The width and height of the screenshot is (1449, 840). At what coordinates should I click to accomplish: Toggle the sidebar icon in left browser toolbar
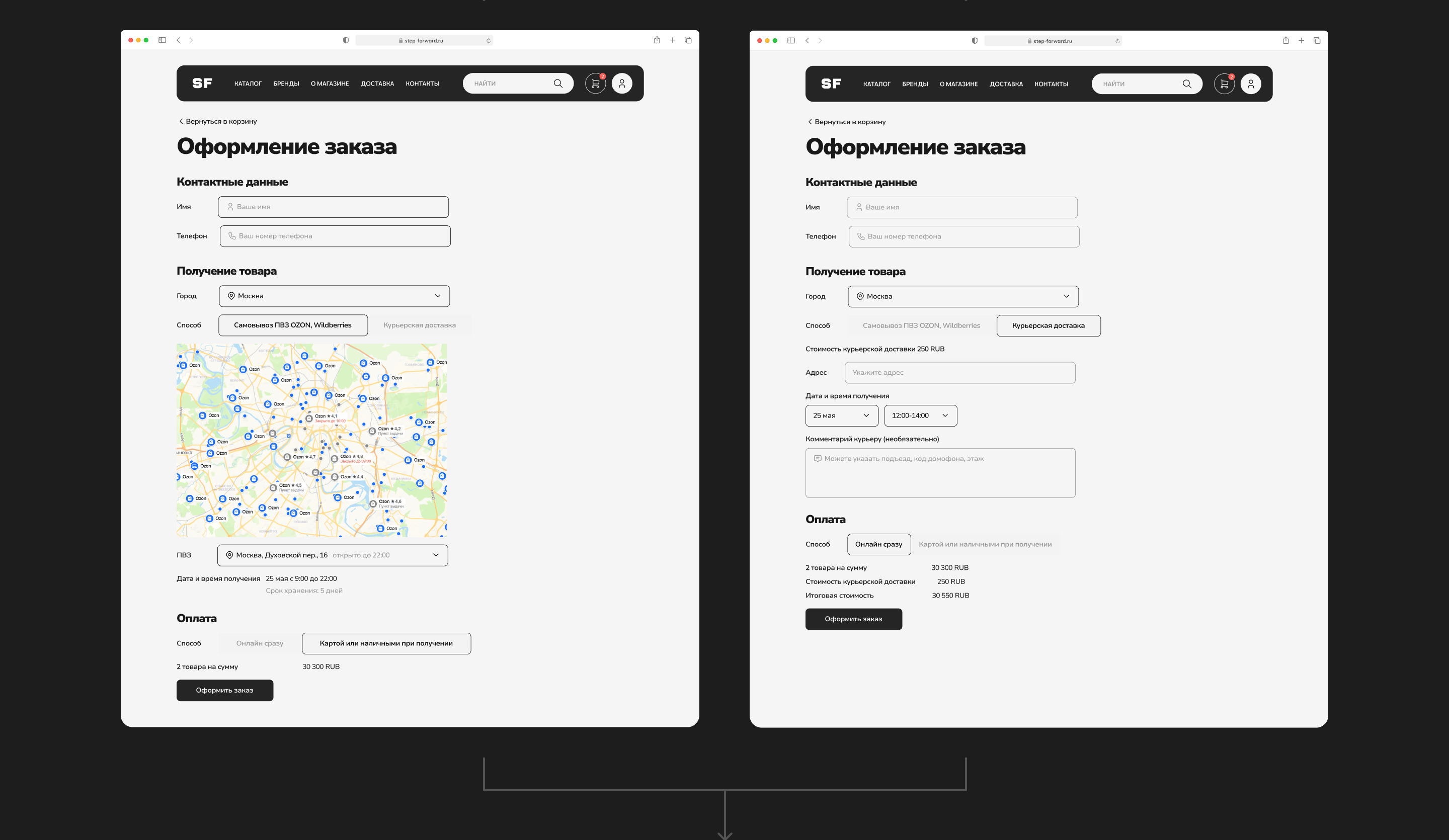point(162,40)
